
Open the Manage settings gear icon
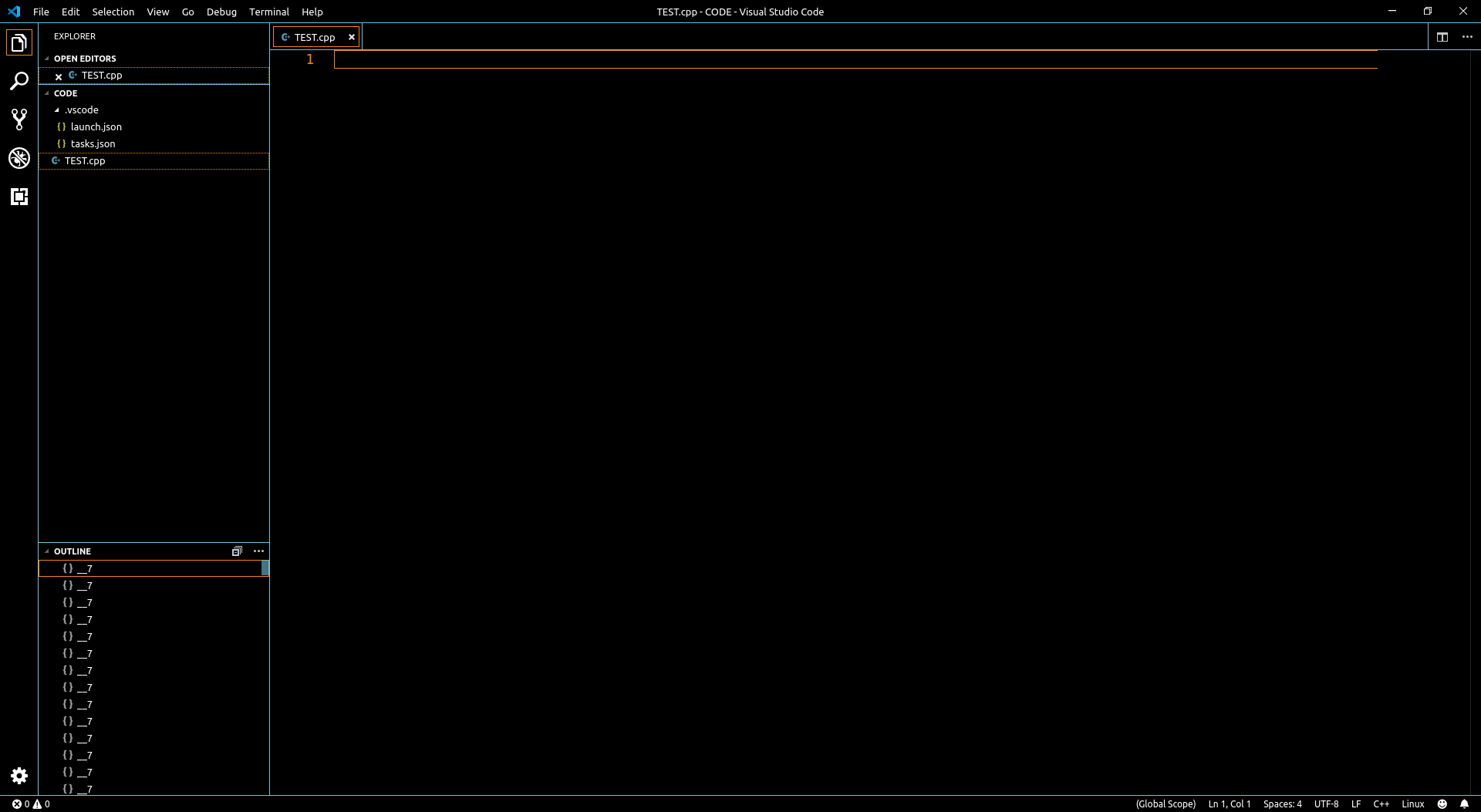click(19, 776)
